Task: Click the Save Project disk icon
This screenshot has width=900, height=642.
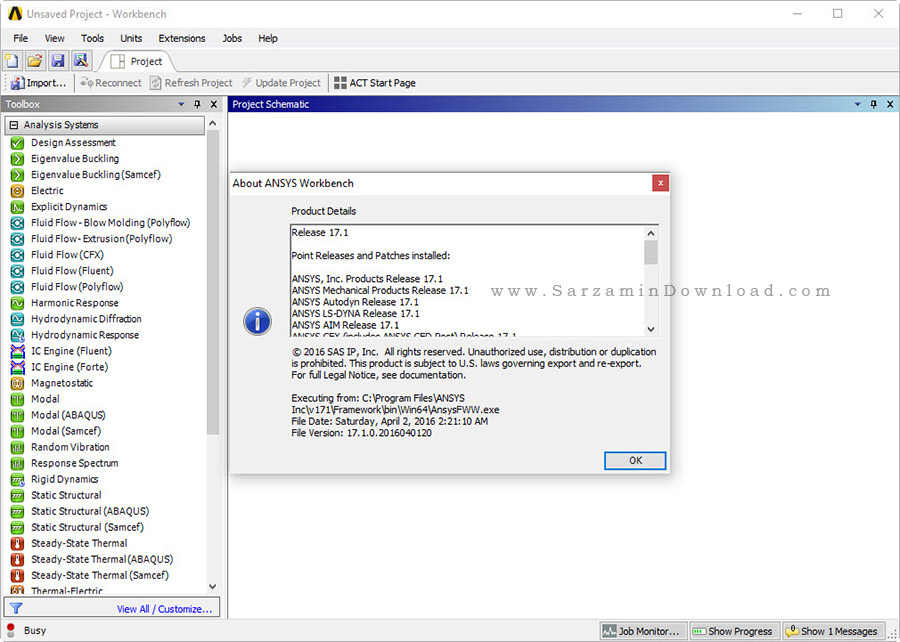Action: (x=57, y=61)
